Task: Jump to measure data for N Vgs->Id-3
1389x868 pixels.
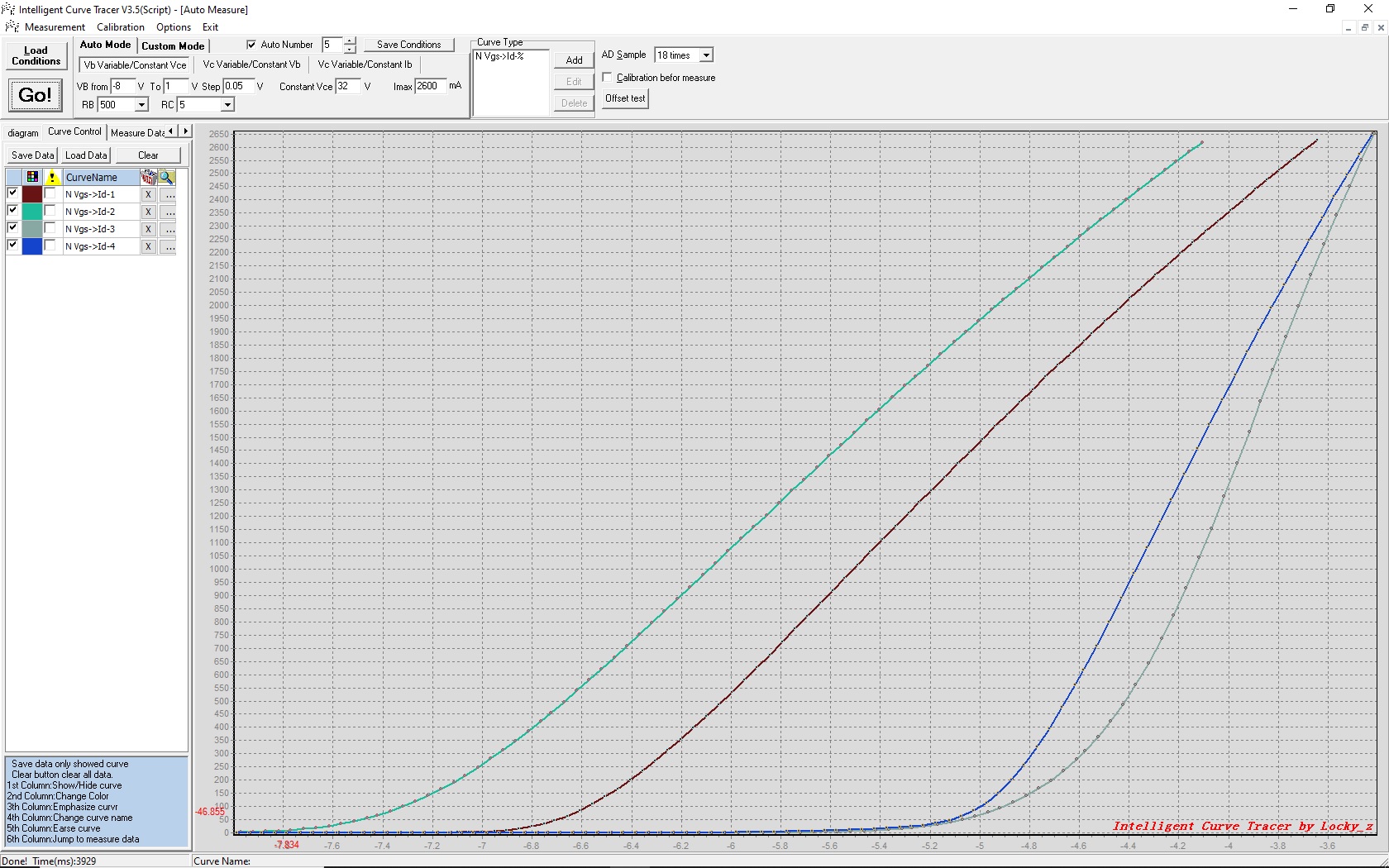Action: pos(168,230)
